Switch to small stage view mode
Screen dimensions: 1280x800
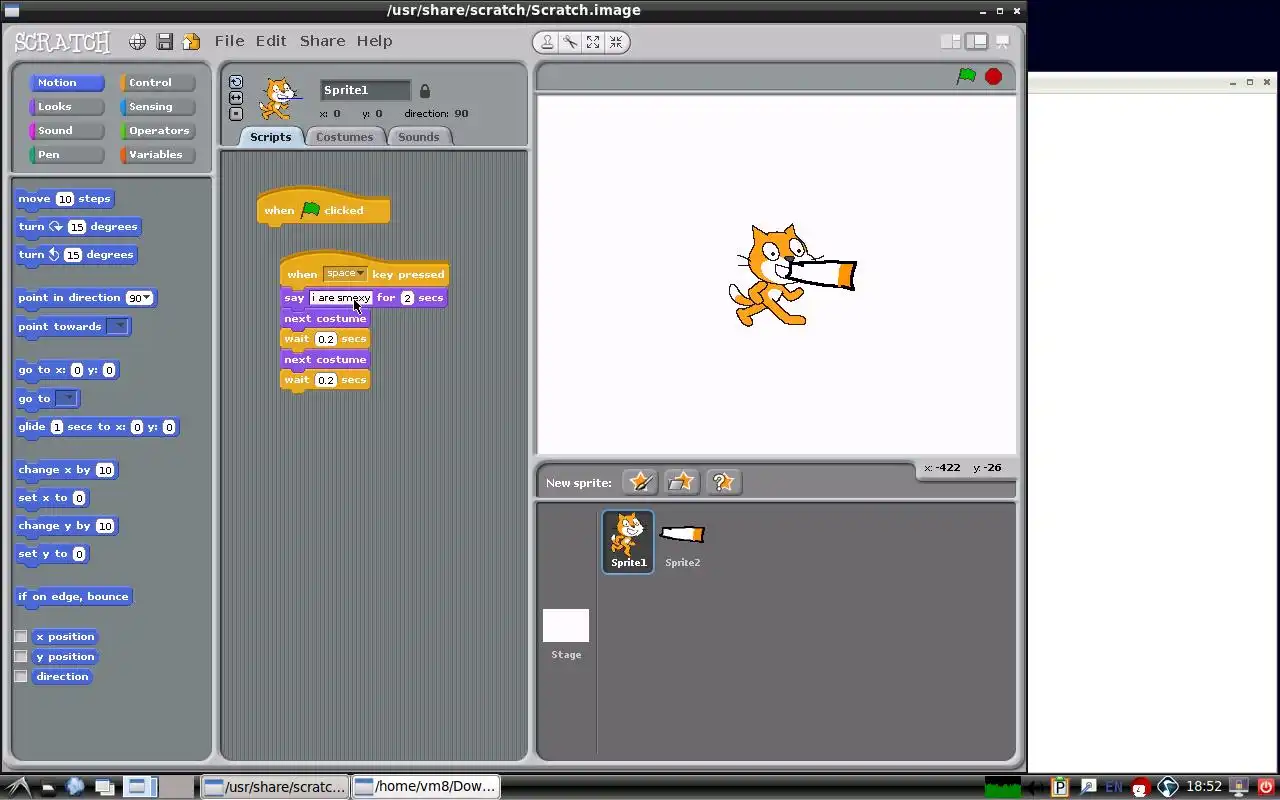951,42
